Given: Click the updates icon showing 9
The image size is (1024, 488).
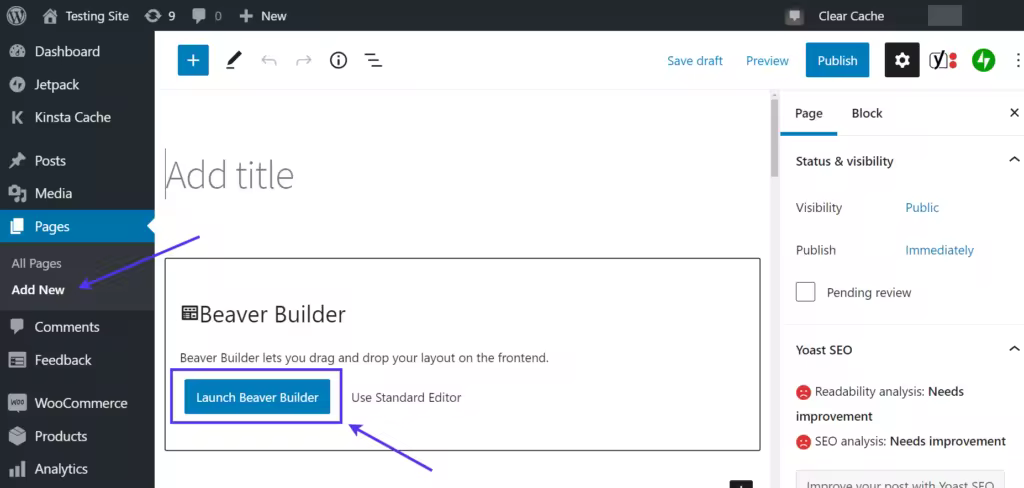Looking at the screenshot, I should [160, 16].
